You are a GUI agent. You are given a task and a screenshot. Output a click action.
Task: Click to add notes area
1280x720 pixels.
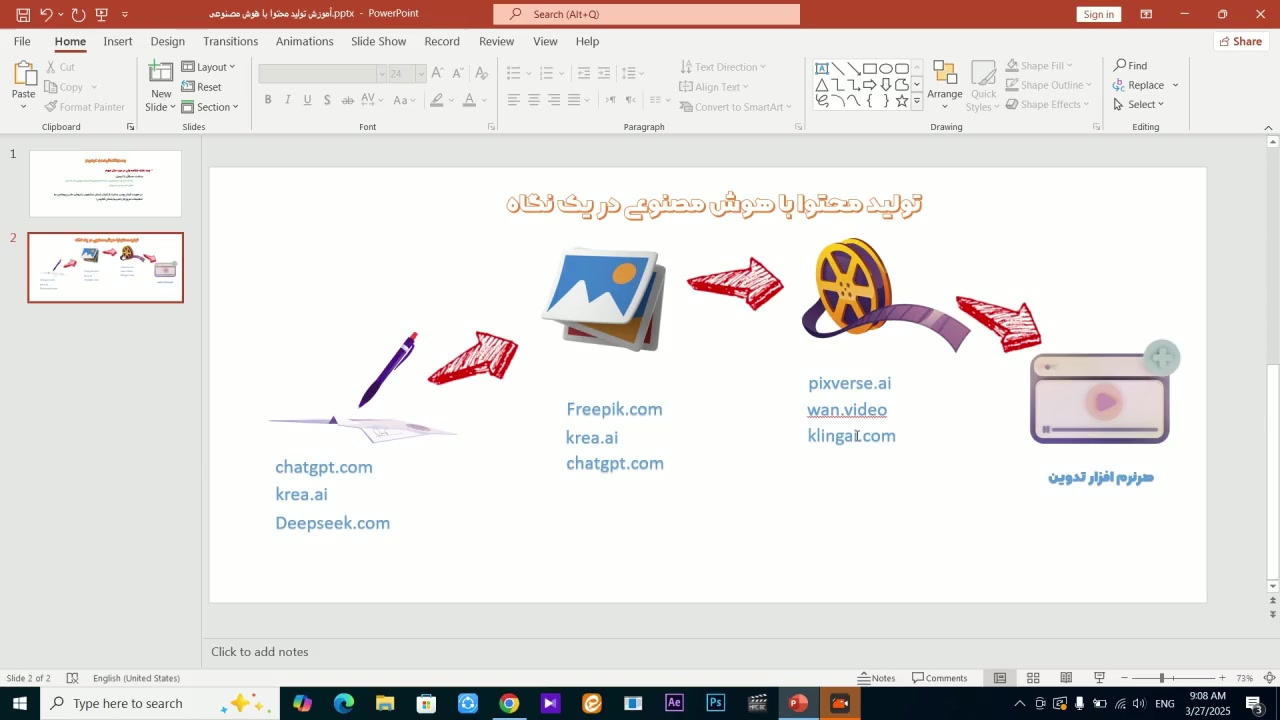[x=260, y=652]
